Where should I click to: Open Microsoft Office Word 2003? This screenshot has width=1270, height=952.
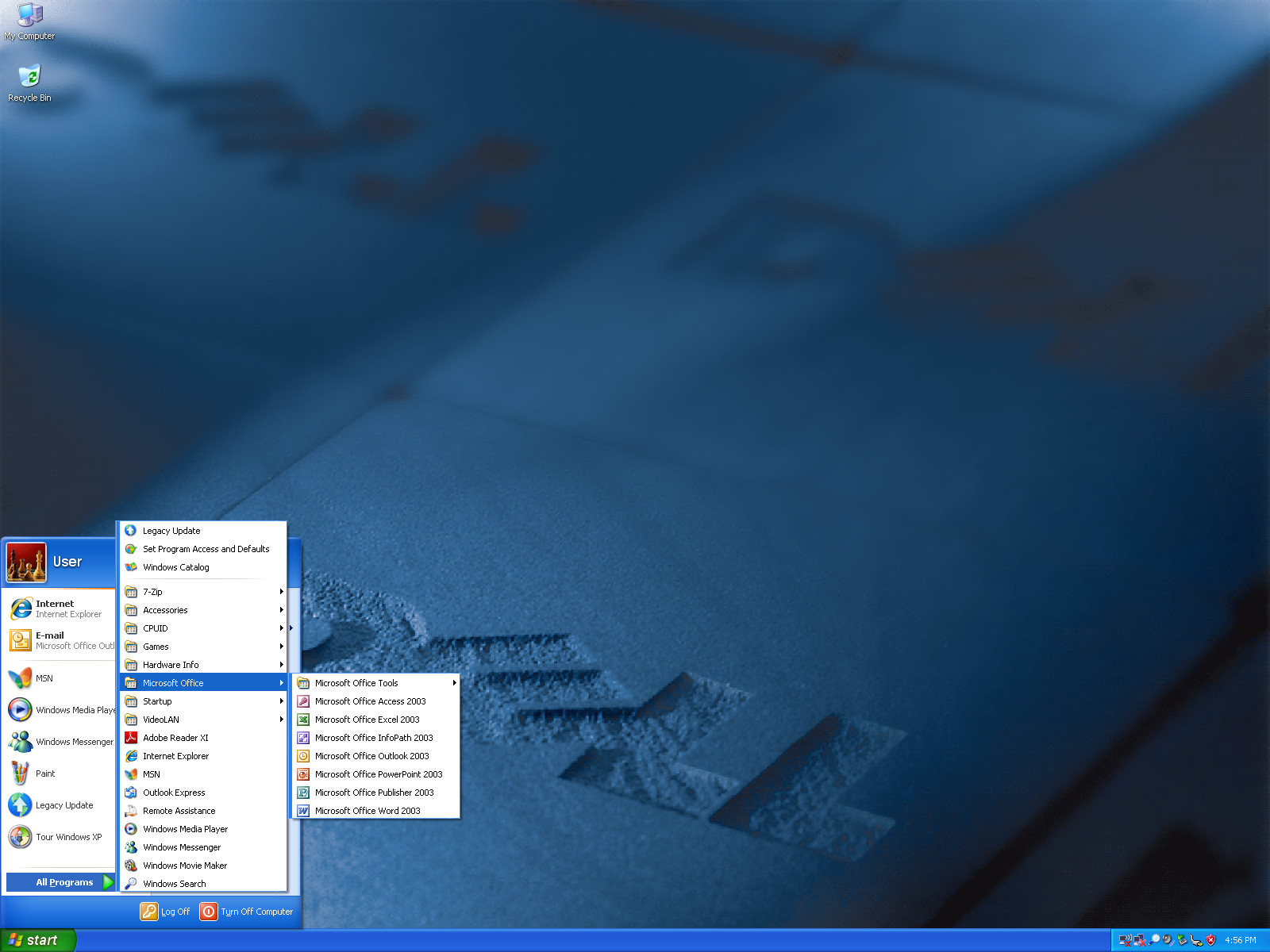(376, 811)
